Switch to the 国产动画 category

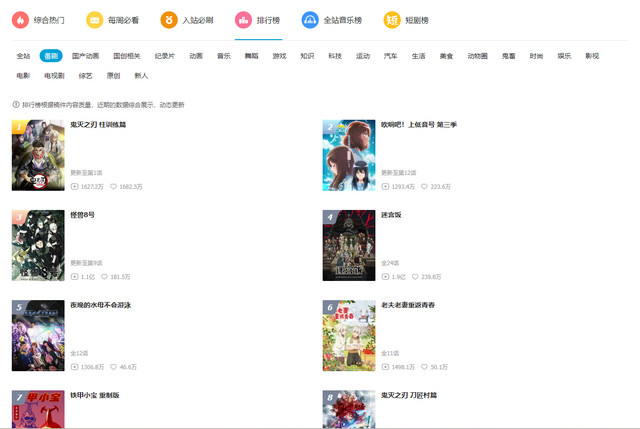85,56
